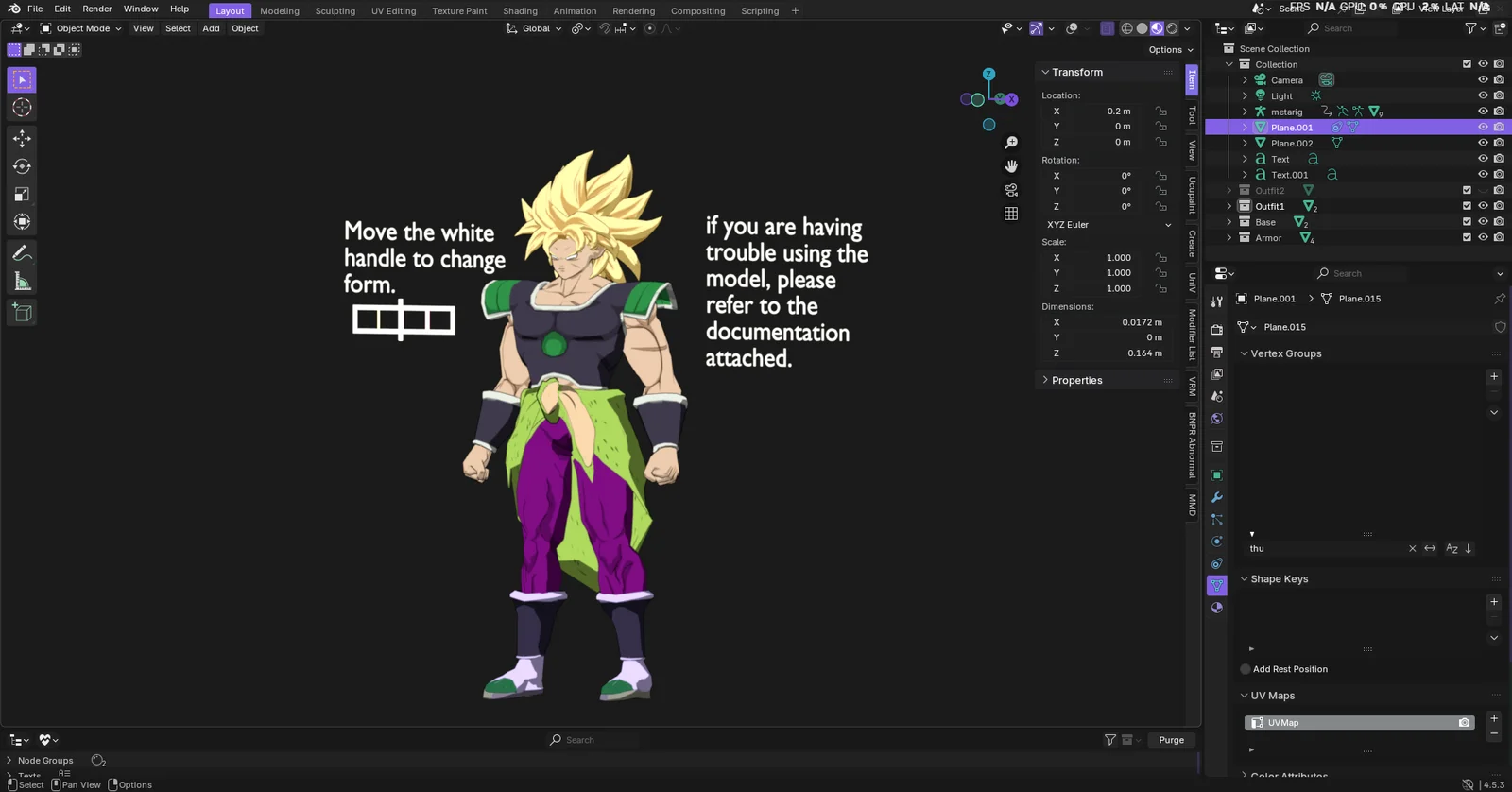Activate the Rotate tool

(22, 166)
